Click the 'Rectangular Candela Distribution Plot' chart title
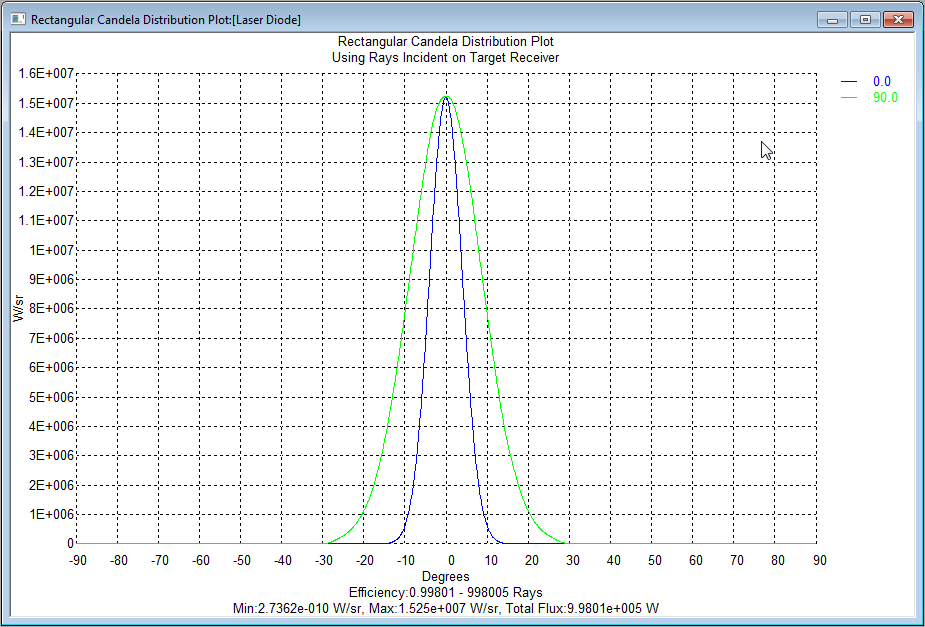 pyautogui.click(x=445, y=41)
